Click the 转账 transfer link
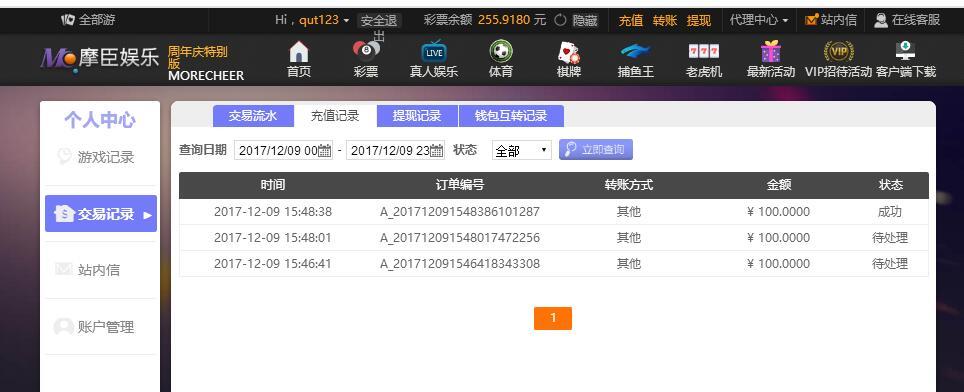Screen dimensions: 964x392 click(x=665, y=20)
